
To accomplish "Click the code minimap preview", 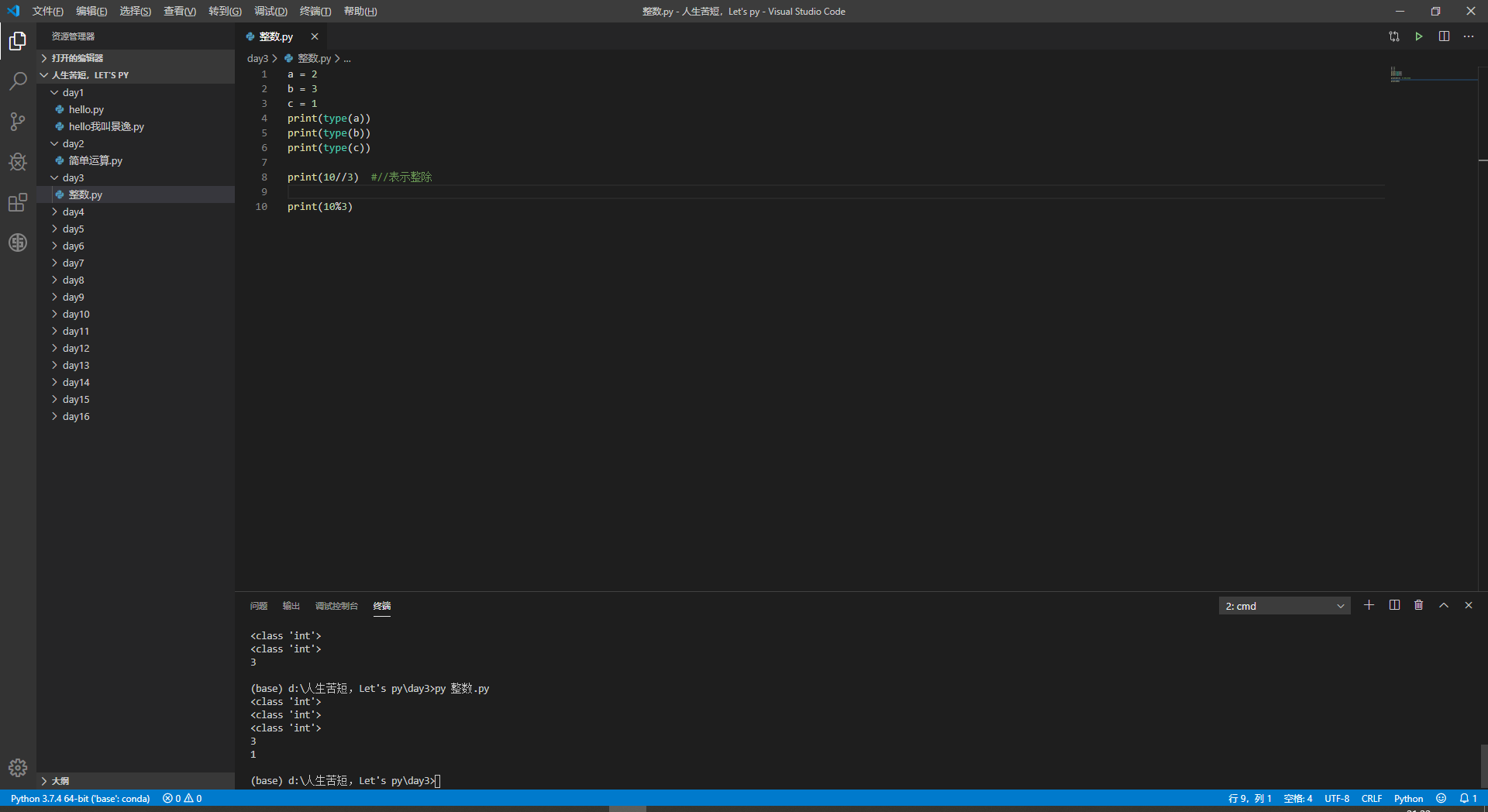I will 1432,75.
